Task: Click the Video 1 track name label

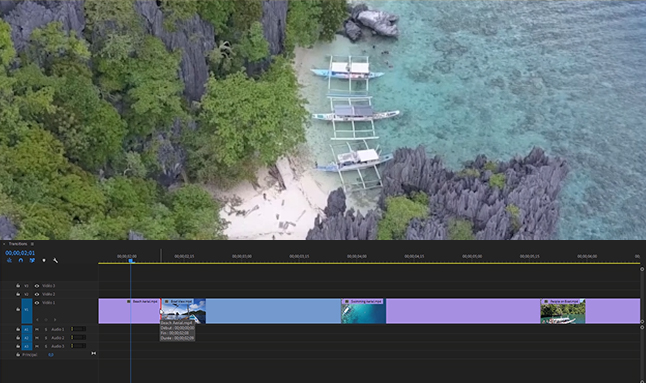Action: click(49, 303)
